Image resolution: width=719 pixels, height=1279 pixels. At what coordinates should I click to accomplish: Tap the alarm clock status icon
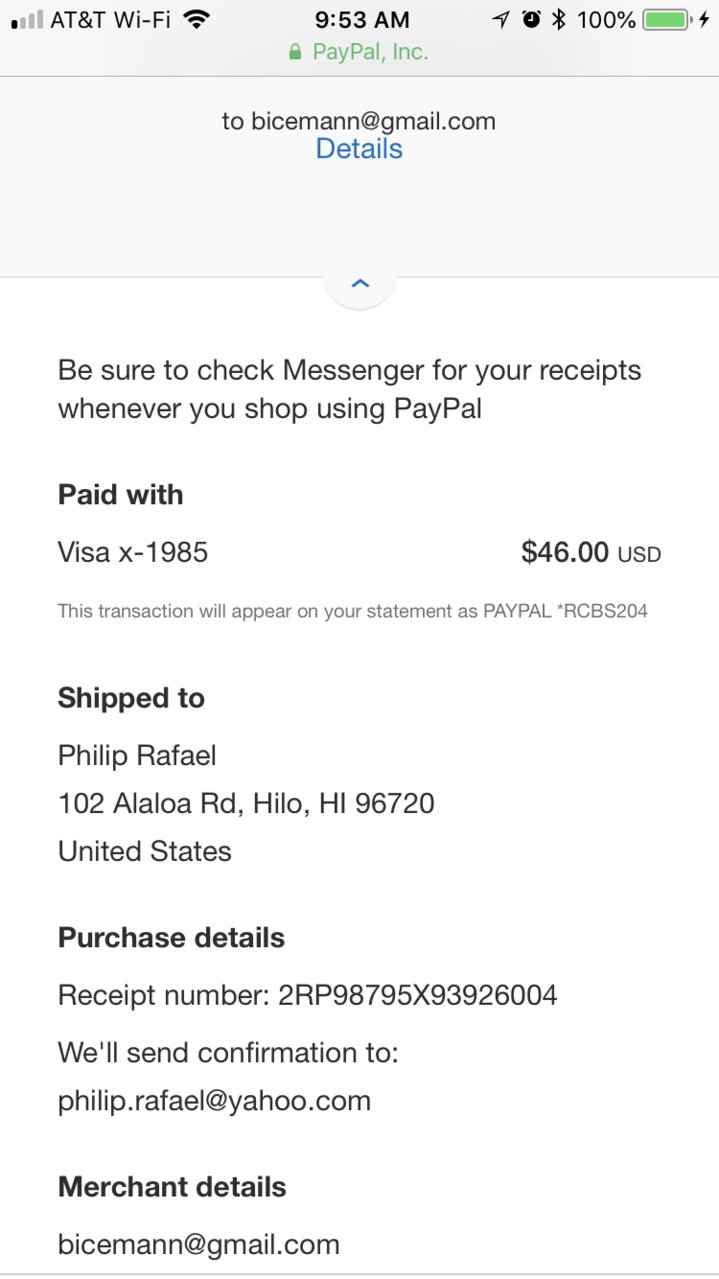(x=531, y=19)
